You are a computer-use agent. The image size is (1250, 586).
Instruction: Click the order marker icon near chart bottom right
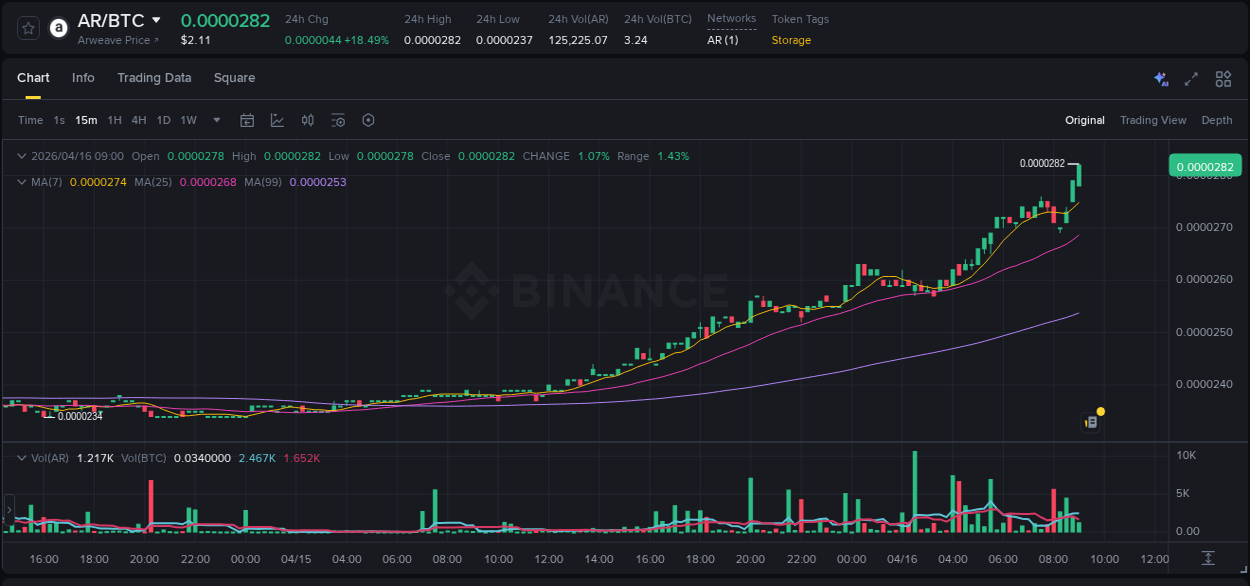[x=1091, y=422]
